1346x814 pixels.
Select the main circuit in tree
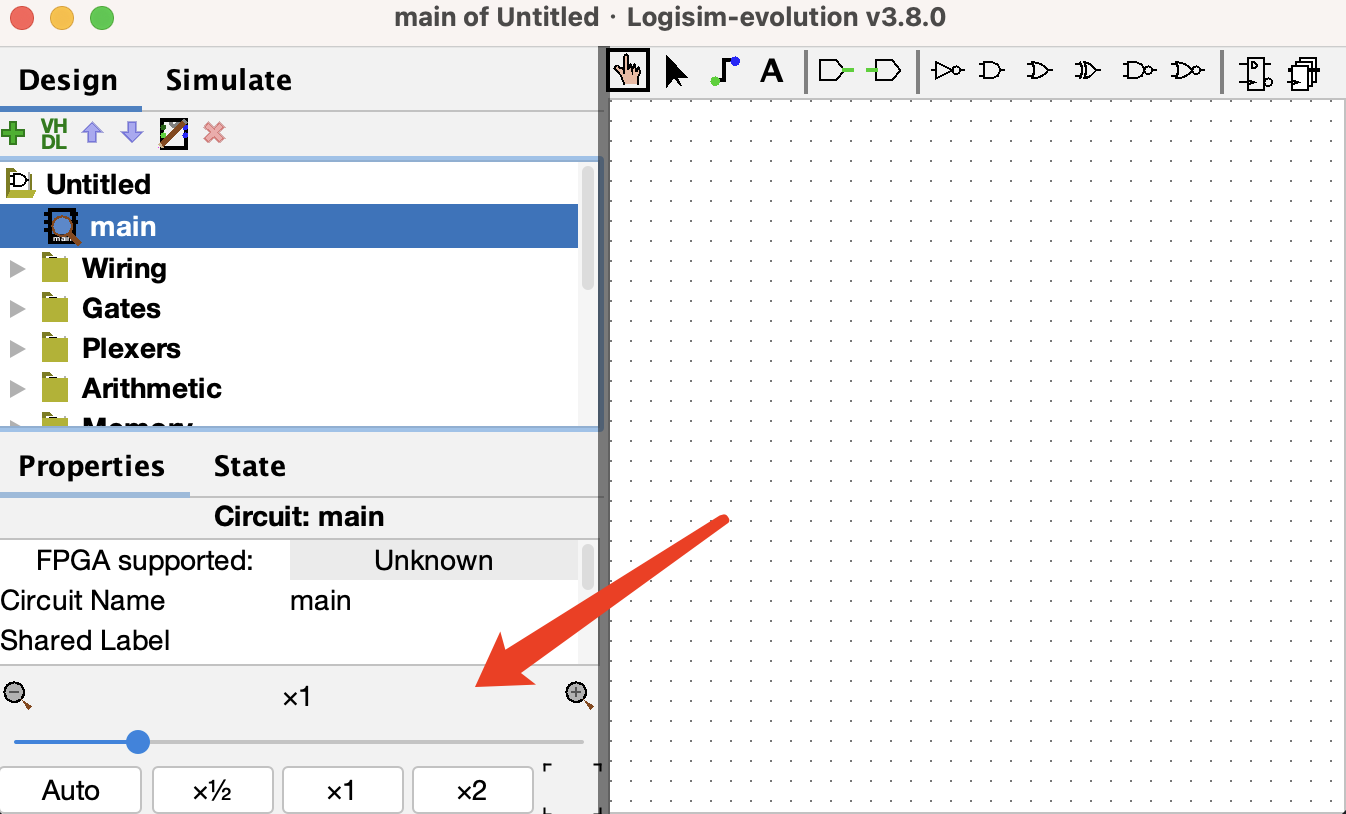pyautogui.click(x=122, y=227)
